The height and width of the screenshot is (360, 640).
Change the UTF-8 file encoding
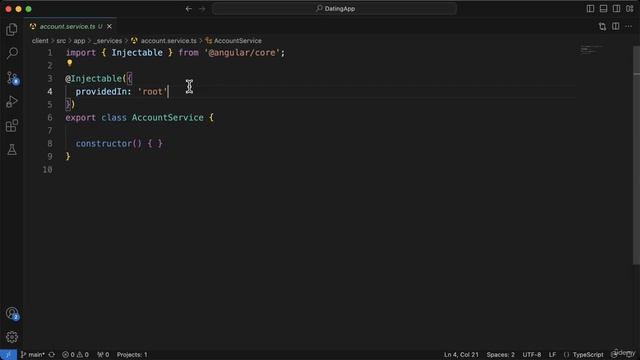coord(532,355)
